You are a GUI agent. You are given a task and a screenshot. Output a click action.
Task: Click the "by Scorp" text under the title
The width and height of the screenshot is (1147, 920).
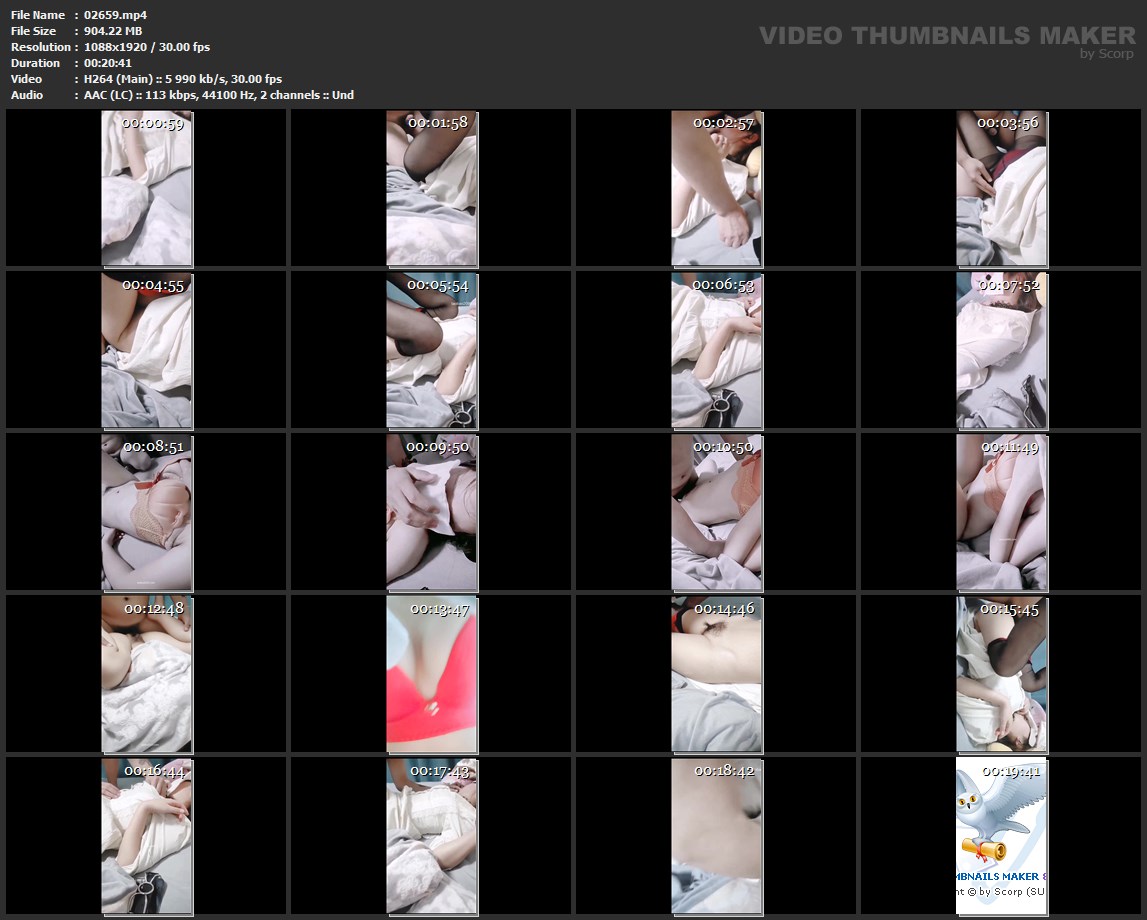tap(1107, 54)
